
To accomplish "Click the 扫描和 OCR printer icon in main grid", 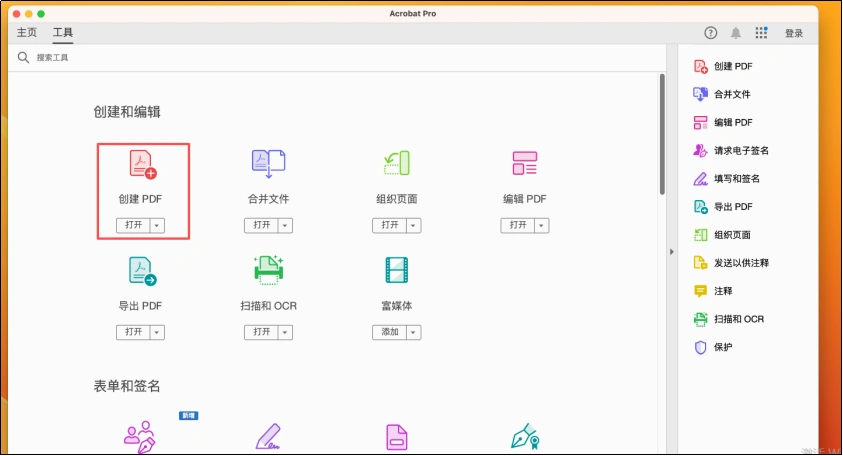I will tap(268, 270).
